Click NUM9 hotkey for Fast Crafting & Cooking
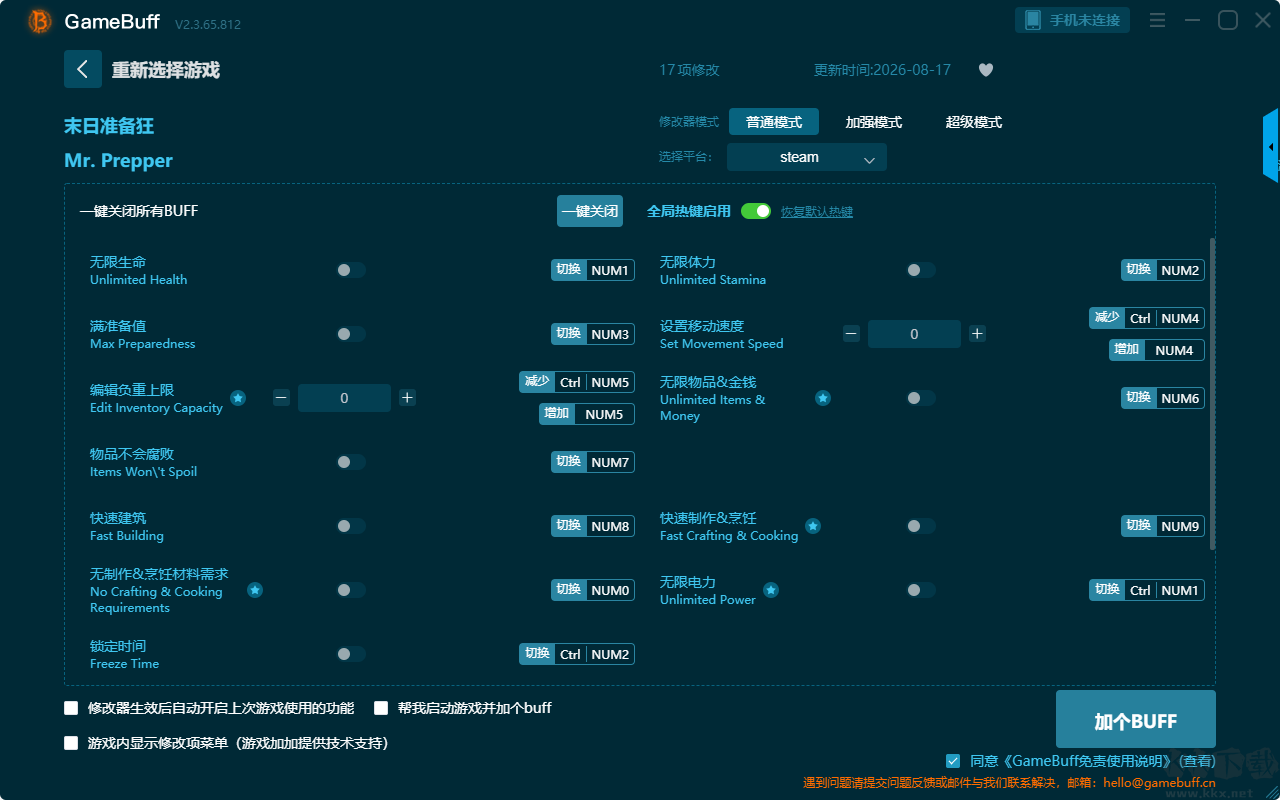Image resolution: width=1280 pixels, height=800 pixels. tap(1163, 526)
